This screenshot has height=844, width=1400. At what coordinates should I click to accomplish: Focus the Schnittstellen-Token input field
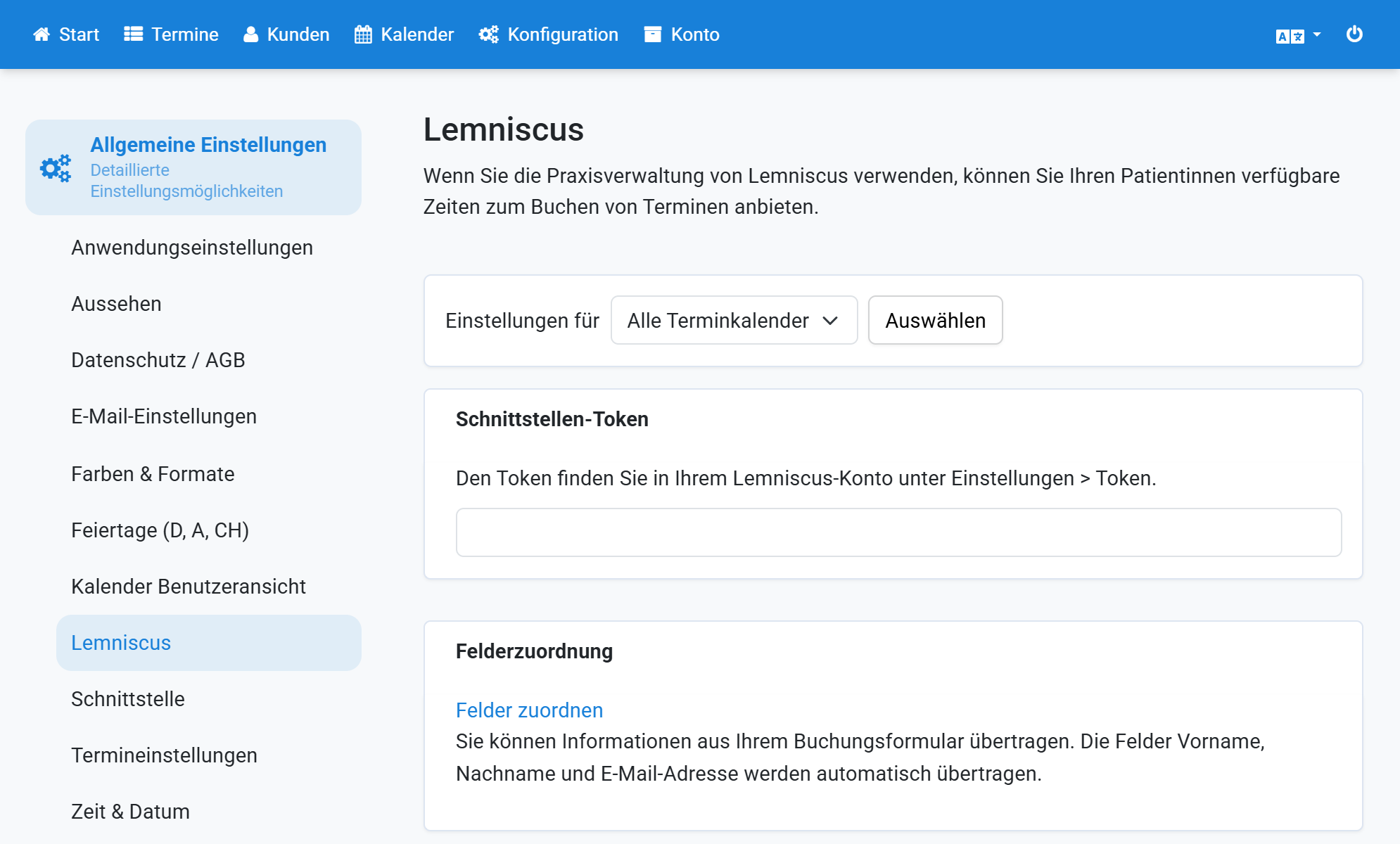click(898, 532)
